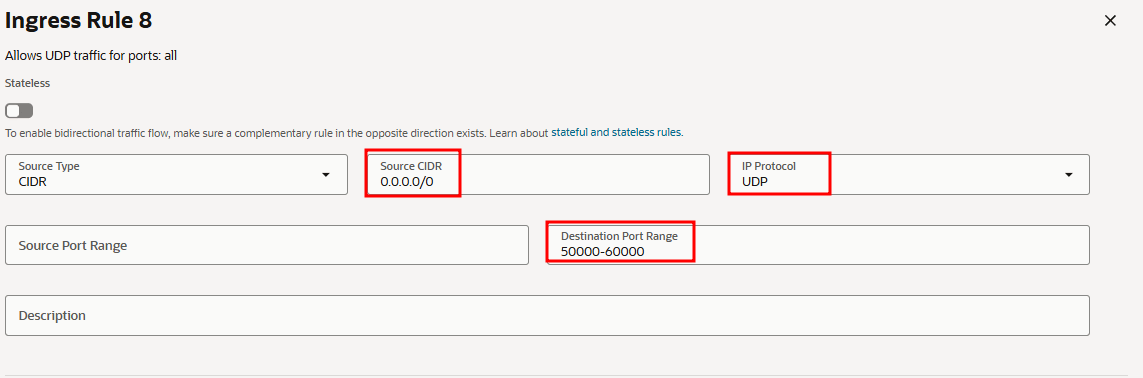Click the 'Allows UDP traffic for ports: all' summary
Viewport: 1143px width, 378px height.
click(x=91, y=55)
